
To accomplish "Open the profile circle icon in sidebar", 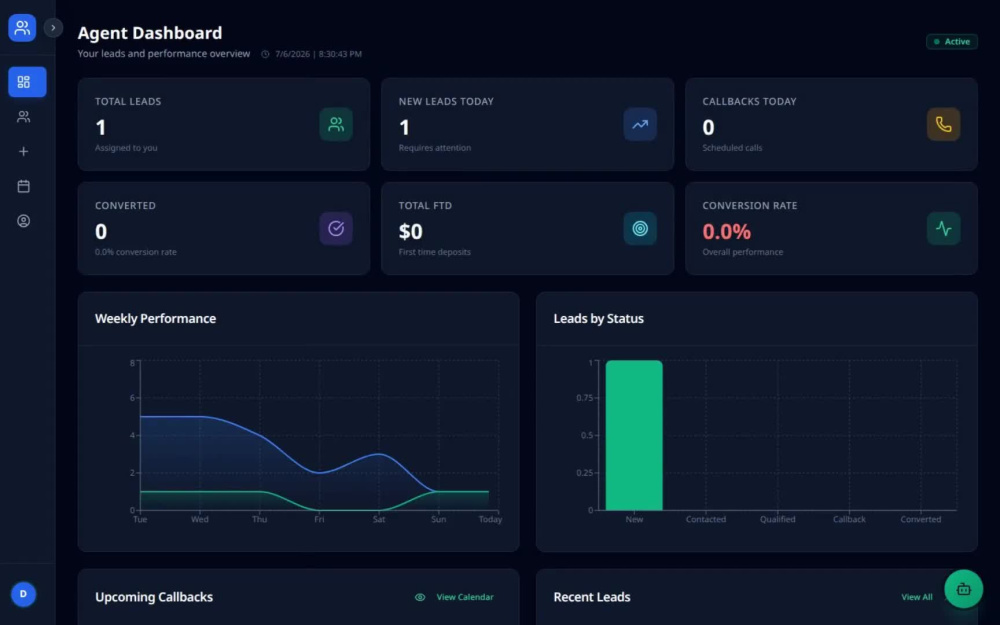I will click(x=24, y=221).
